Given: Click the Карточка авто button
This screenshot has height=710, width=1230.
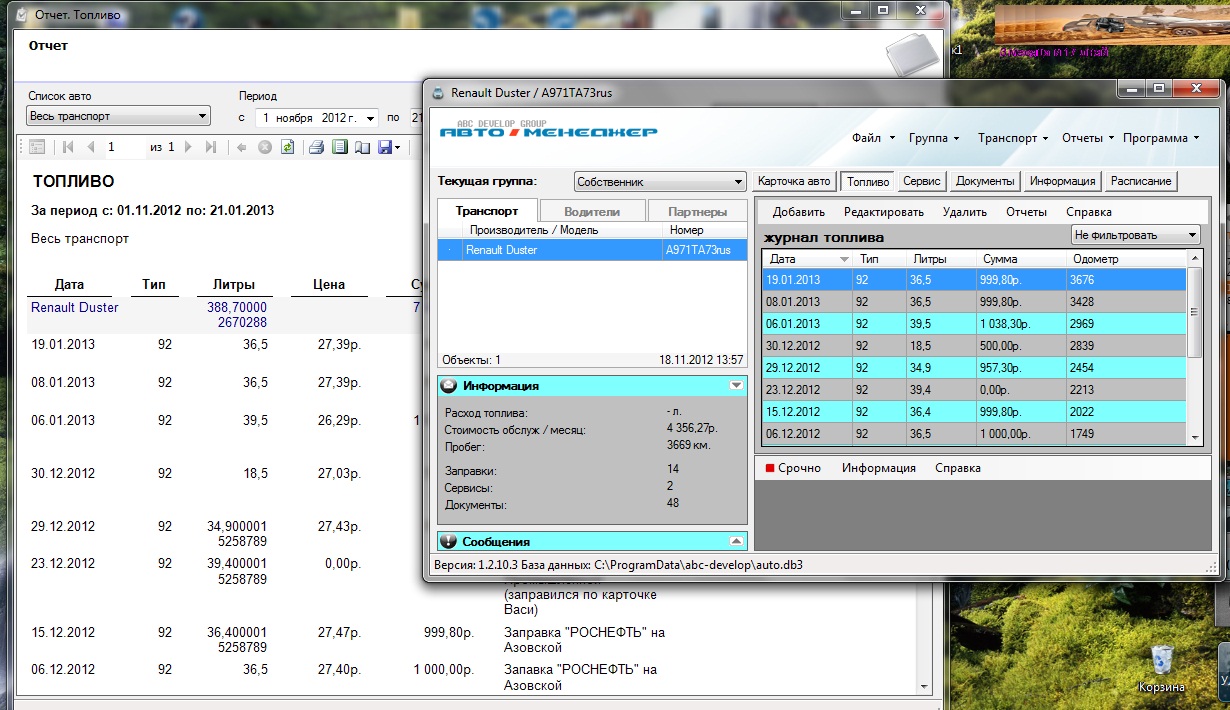Looking at the screenshot, I should tap(793, 181).
